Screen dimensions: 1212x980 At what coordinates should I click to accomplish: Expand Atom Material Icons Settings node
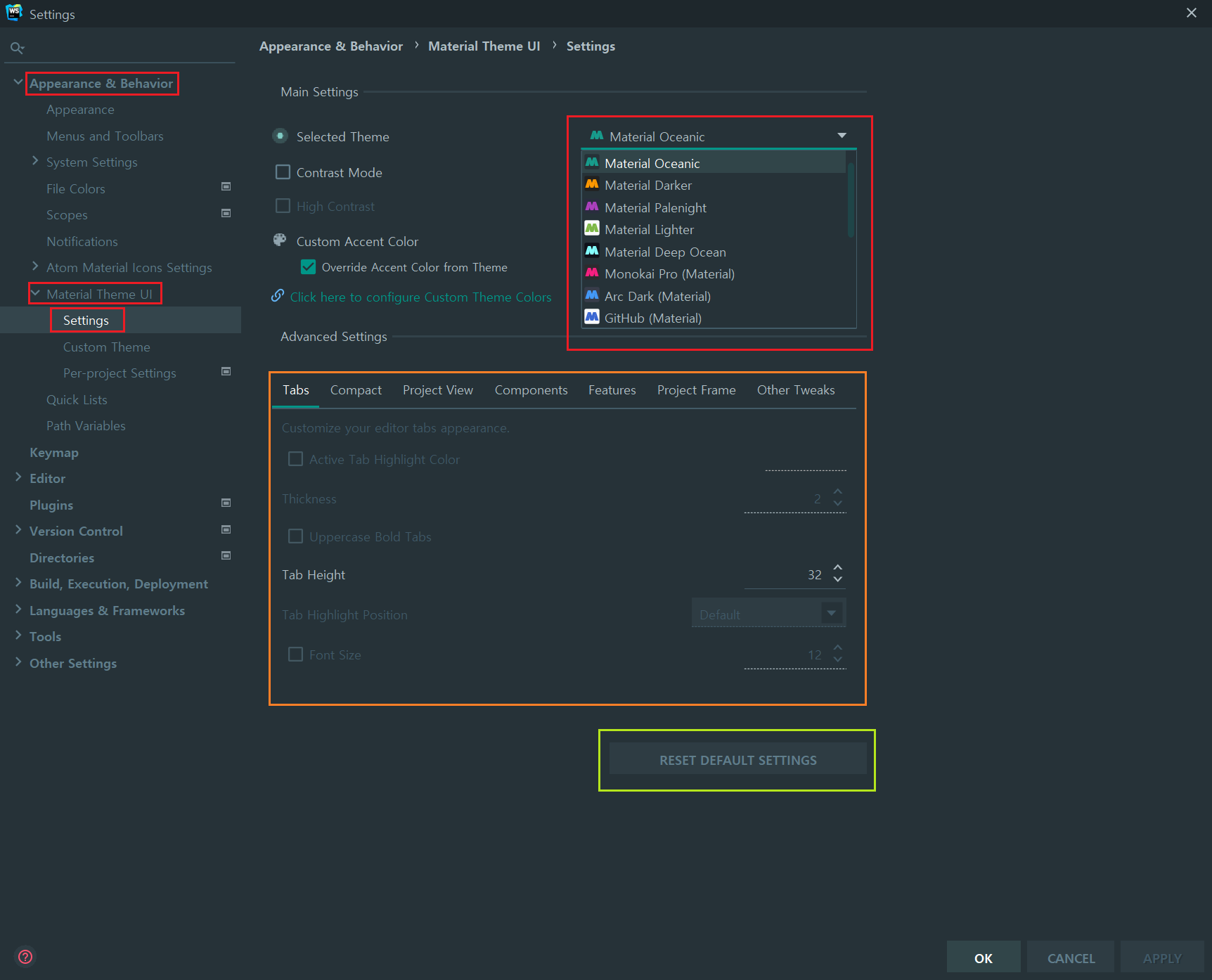(35, 266)
